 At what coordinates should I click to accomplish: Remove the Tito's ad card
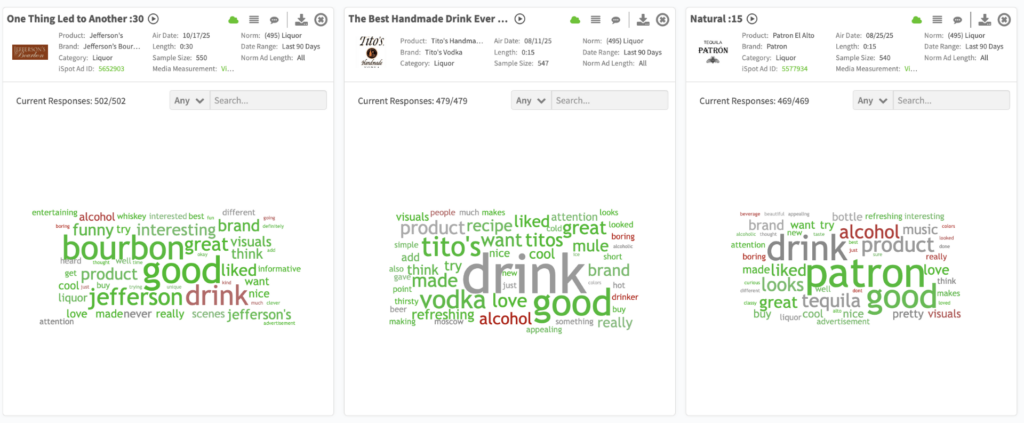pyautogui.click(x=662, y=19)
